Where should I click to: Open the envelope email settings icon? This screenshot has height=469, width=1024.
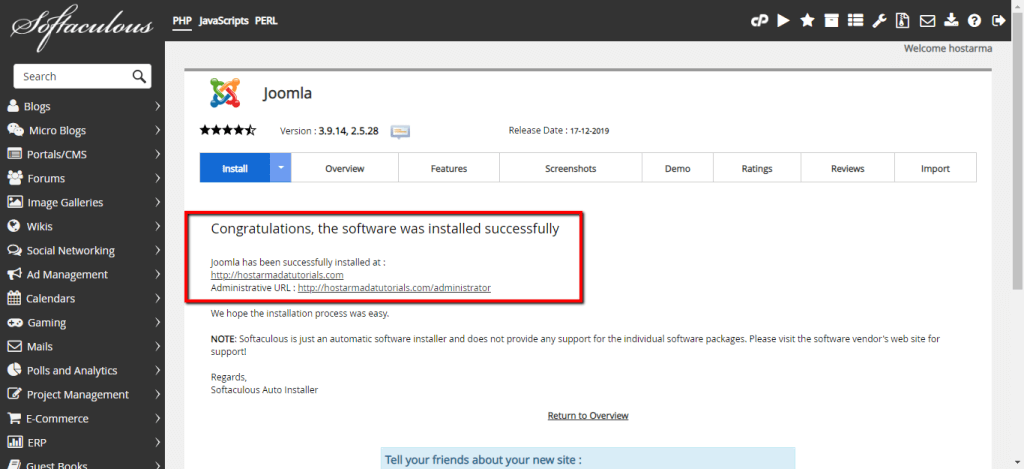(927, 21)
